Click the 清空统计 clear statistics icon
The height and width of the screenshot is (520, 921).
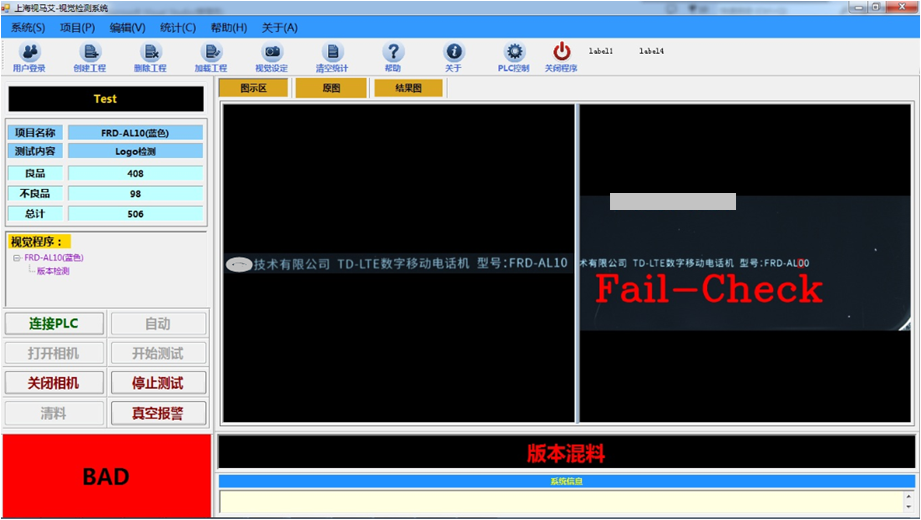332,57
